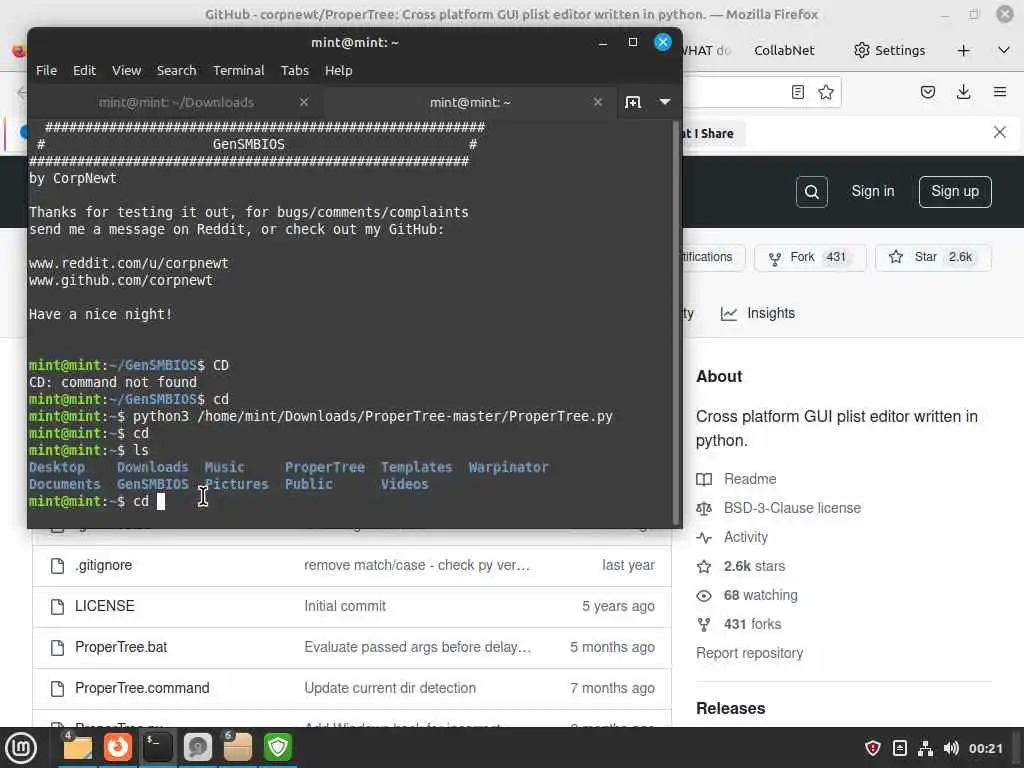Open the Edit menu in the terminal

coord(84,71)
